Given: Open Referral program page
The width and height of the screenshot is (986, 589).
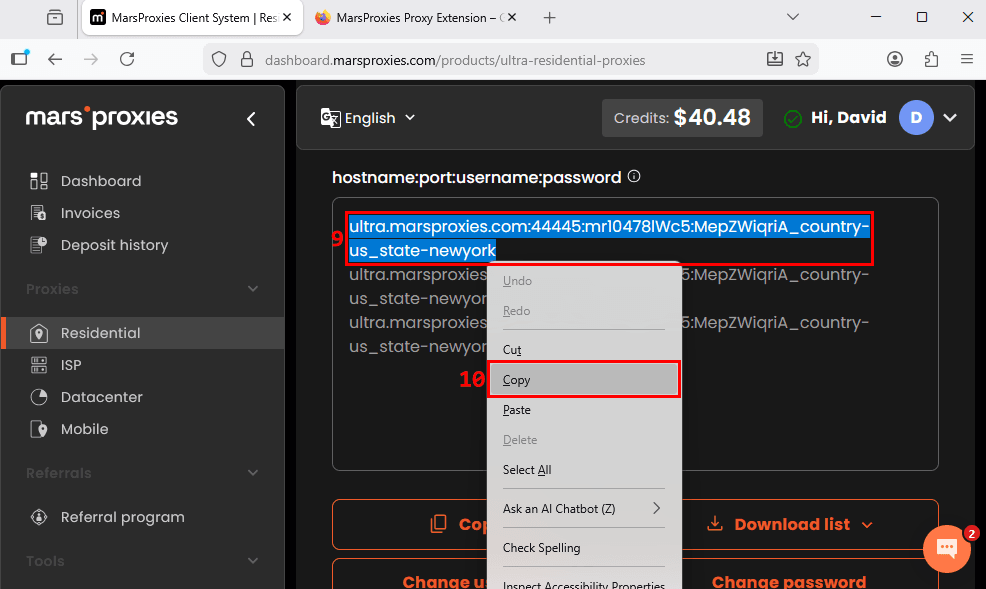Looking at the screenshot, I should click(123, 517).
